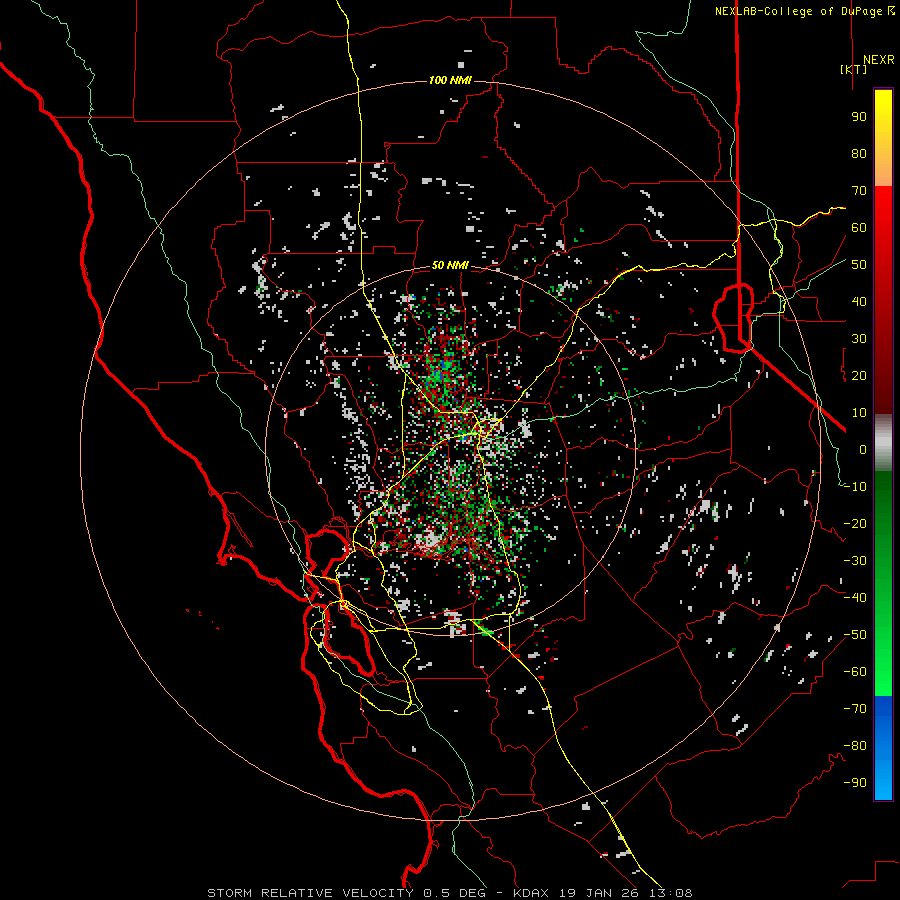The image size is (900, 900).
Task: Click the 90 value on the velocity scale
Action: point(859,117)
